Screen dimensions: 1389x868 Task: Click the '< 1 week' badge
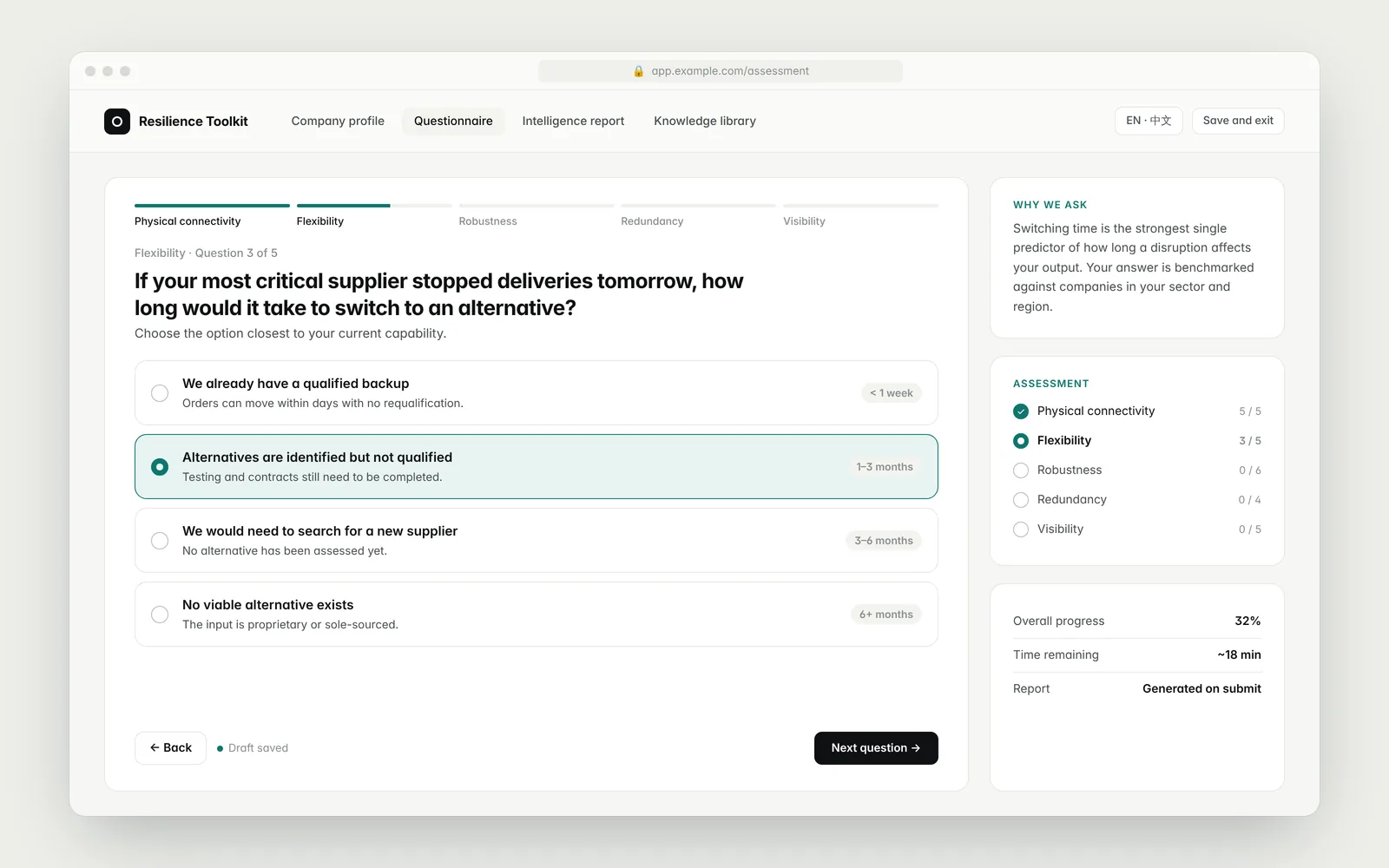pos(892,393)
